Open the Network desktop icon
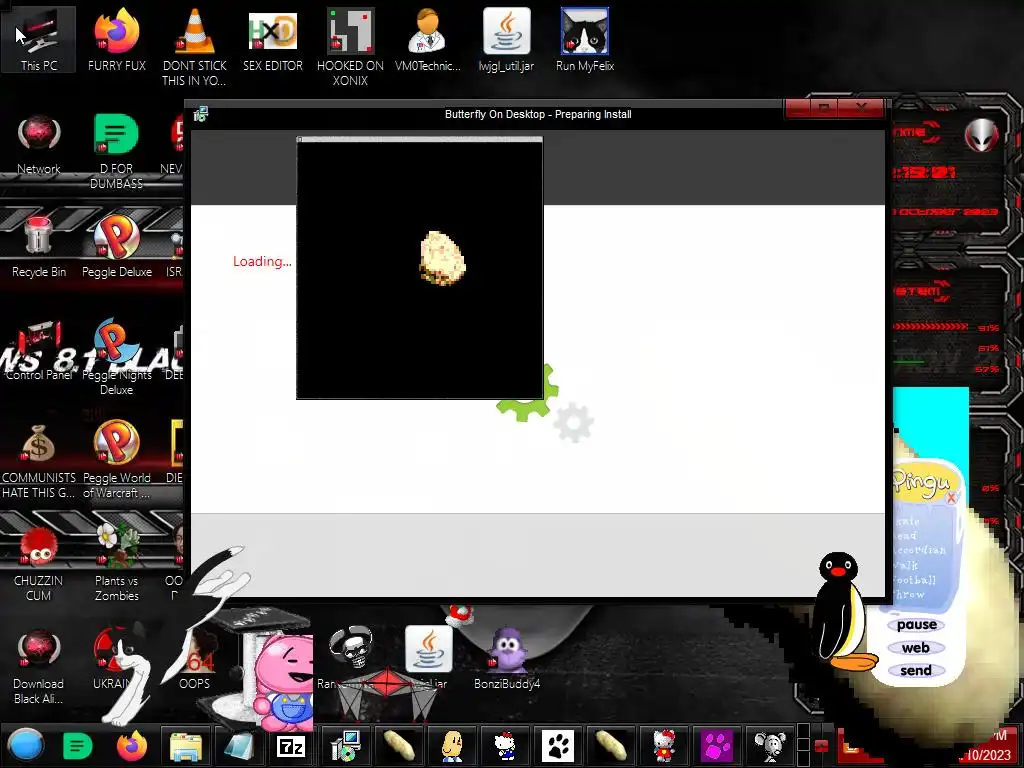1024x768 pixels. point(39,144)
